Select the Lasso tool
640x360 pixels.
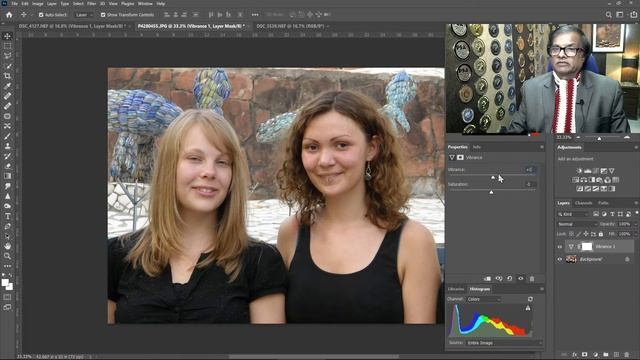click(x=7, y=56)
